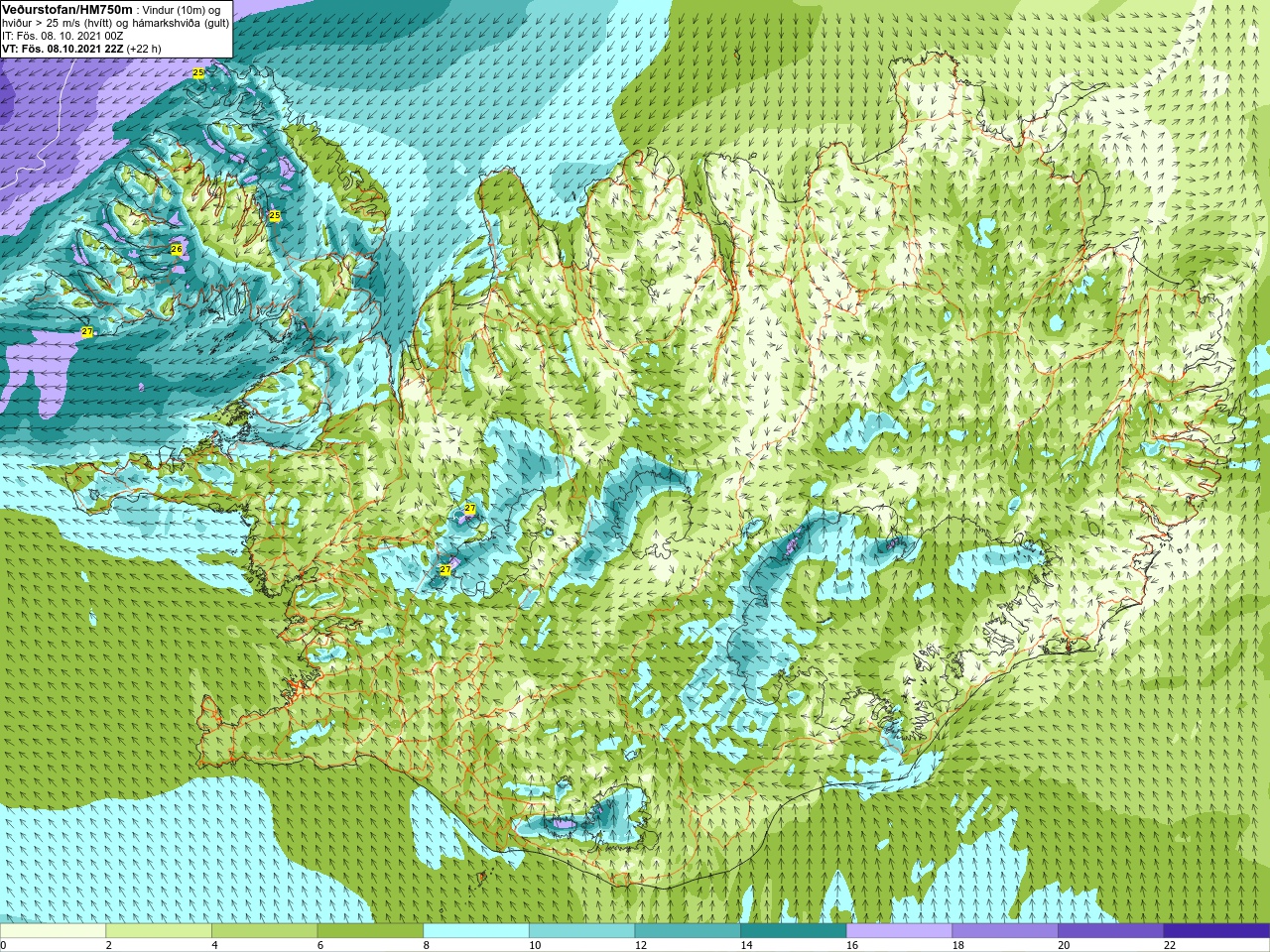Select the light teal 10–12 legend swatch
The height and width of the screenshot is (952, 1270).
581,931
